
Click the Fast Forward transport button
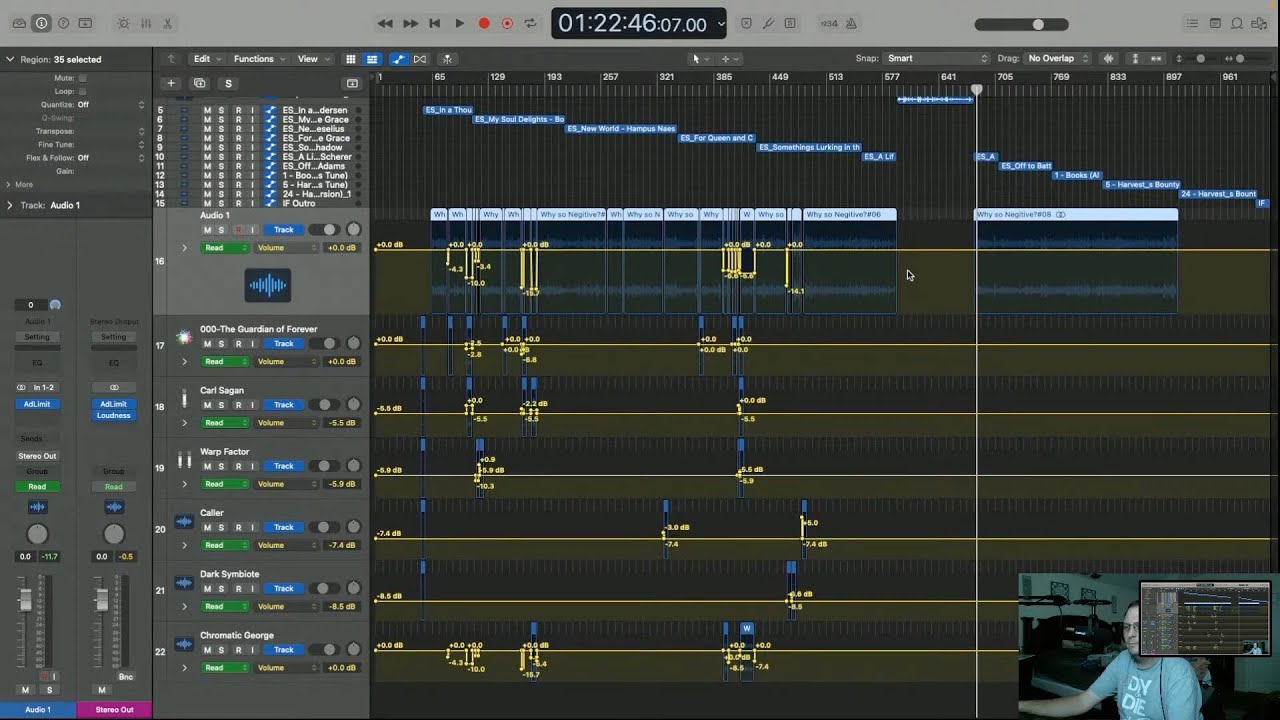[x=410, y=23]
